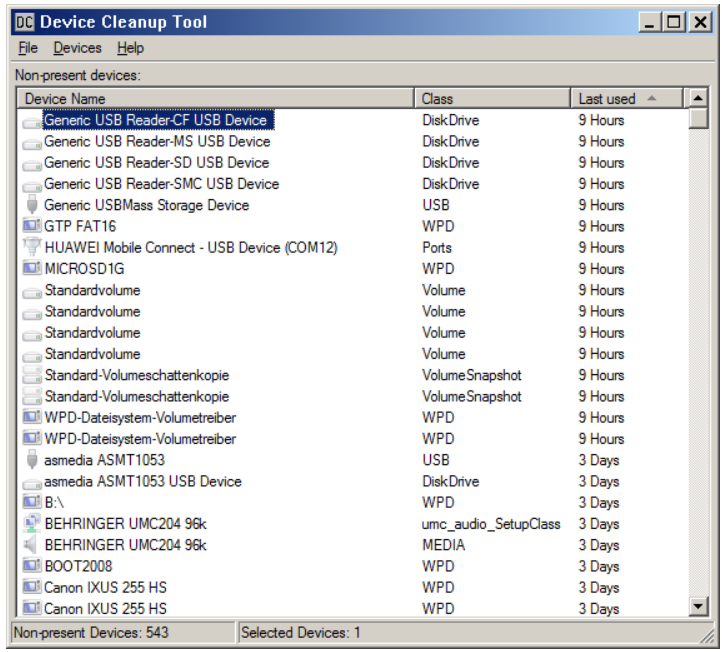The image size is (722, 652).
Task: Select HUAWEI Mobile Connect (COM12) device
Action: [191, 247]
